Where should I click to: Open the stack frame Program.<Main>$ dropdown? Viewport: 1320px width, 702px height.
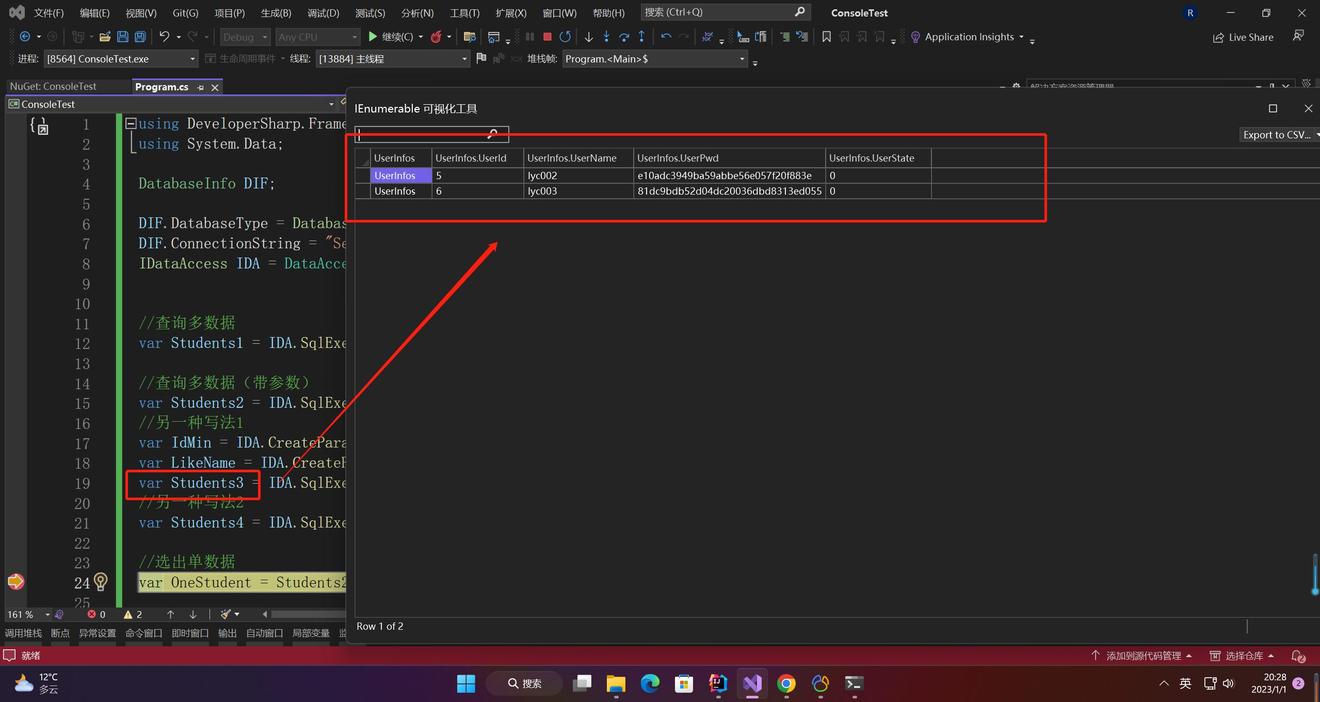tap(654, 59)
